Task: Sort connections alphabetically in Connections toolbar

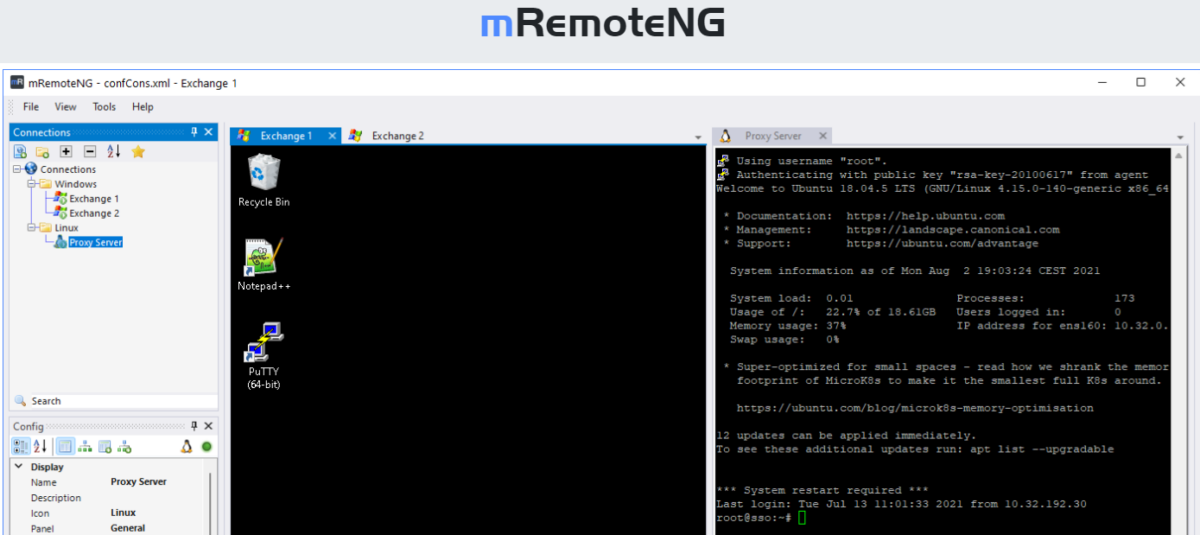Action: click(113, 151)
